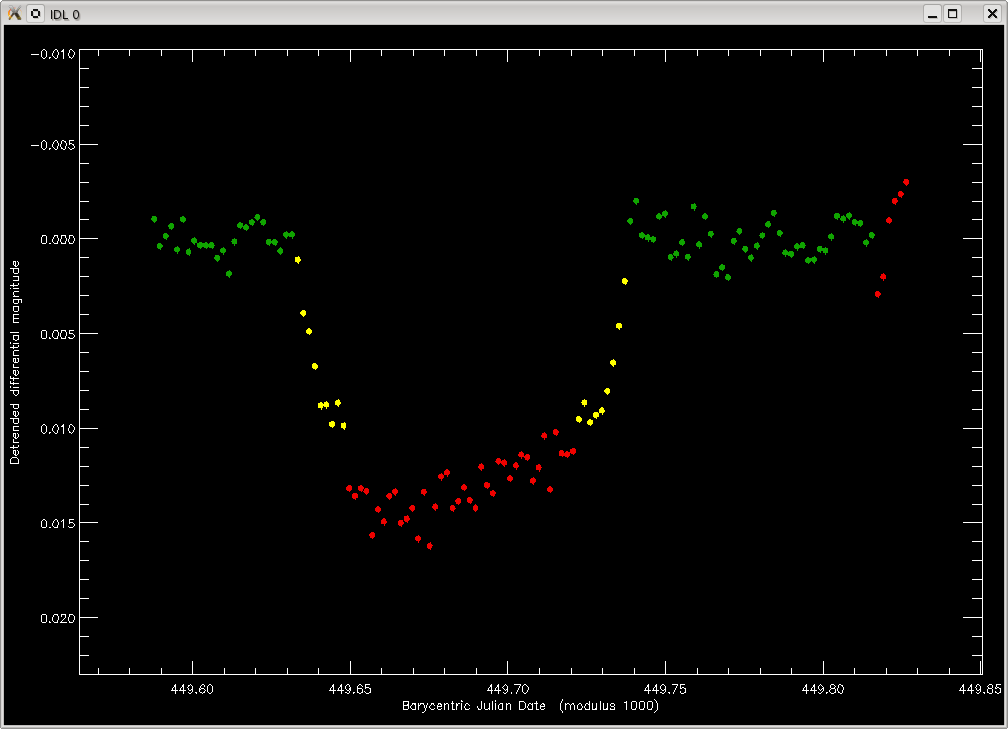Click the 449.60 x-axis tick label

pyautogui.click(x=192, y=689)
